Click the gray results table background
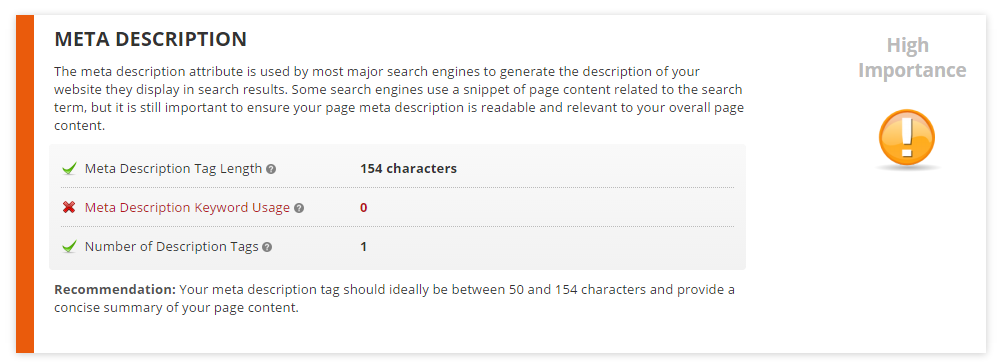1000x363 pixels. pos(397,207)
